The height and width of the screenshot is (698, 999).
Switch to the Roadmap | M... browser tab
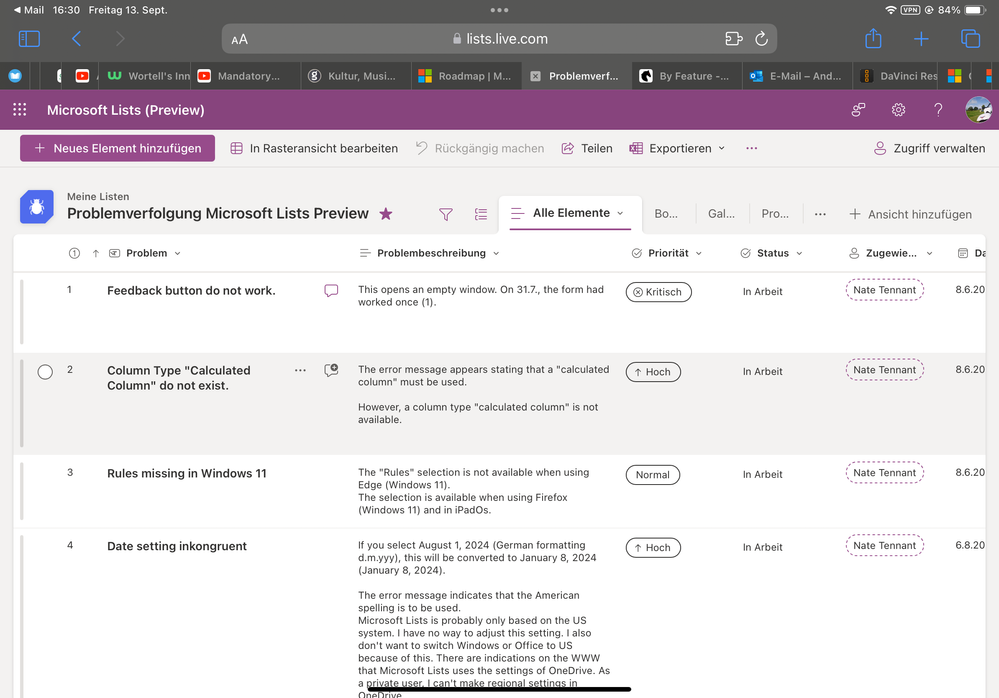click(466, 76)
